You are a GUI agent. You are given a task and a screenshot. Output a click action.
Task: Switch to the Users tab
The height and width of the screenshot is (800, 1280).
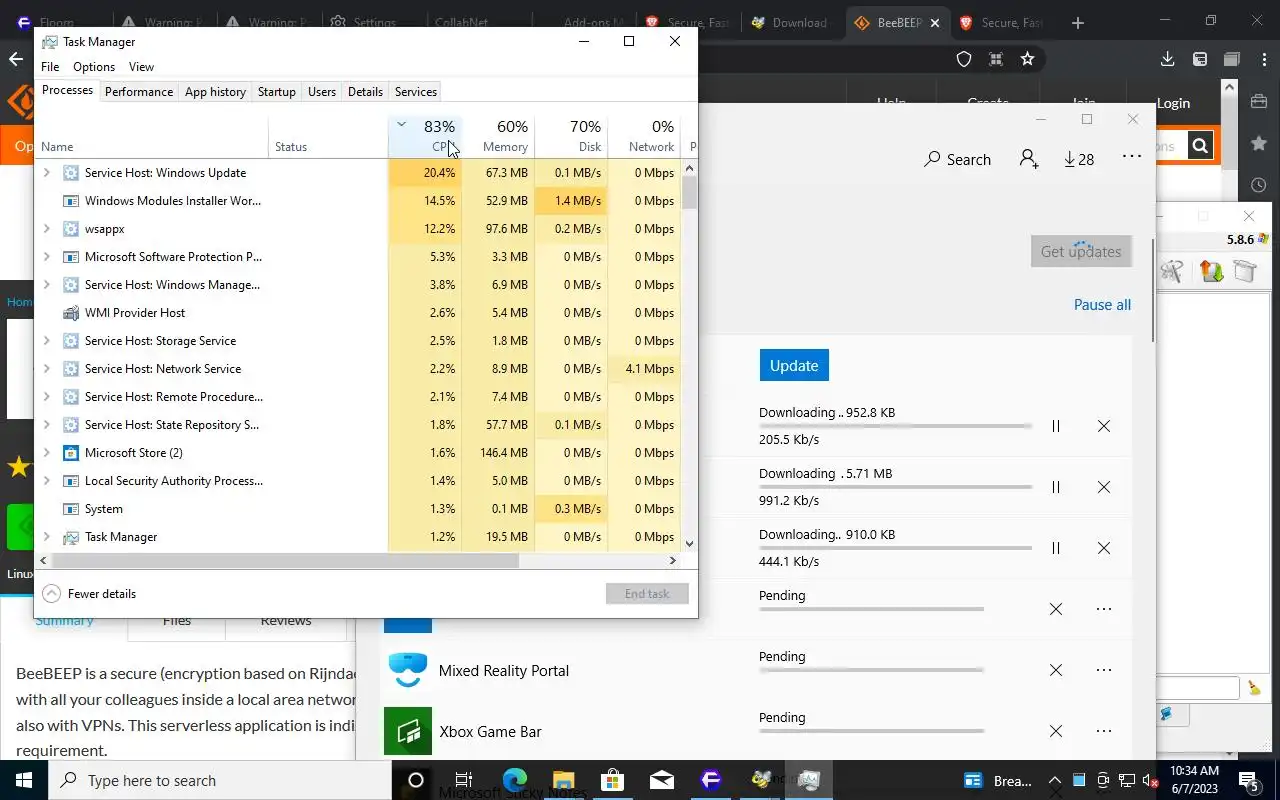[322, 92]
